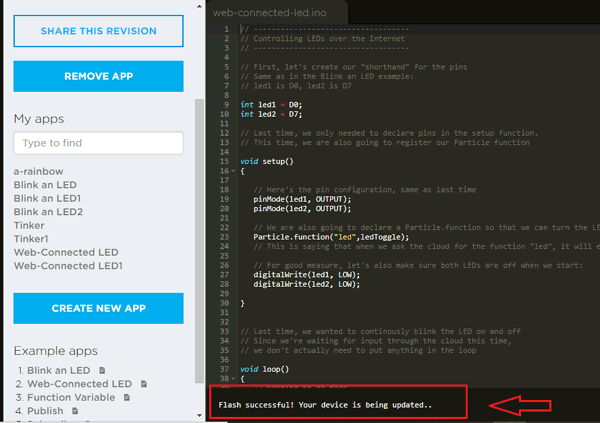Open the Blink an LED1 app
The height and width of the screenshot is (423, 600).
click(47, 198)
